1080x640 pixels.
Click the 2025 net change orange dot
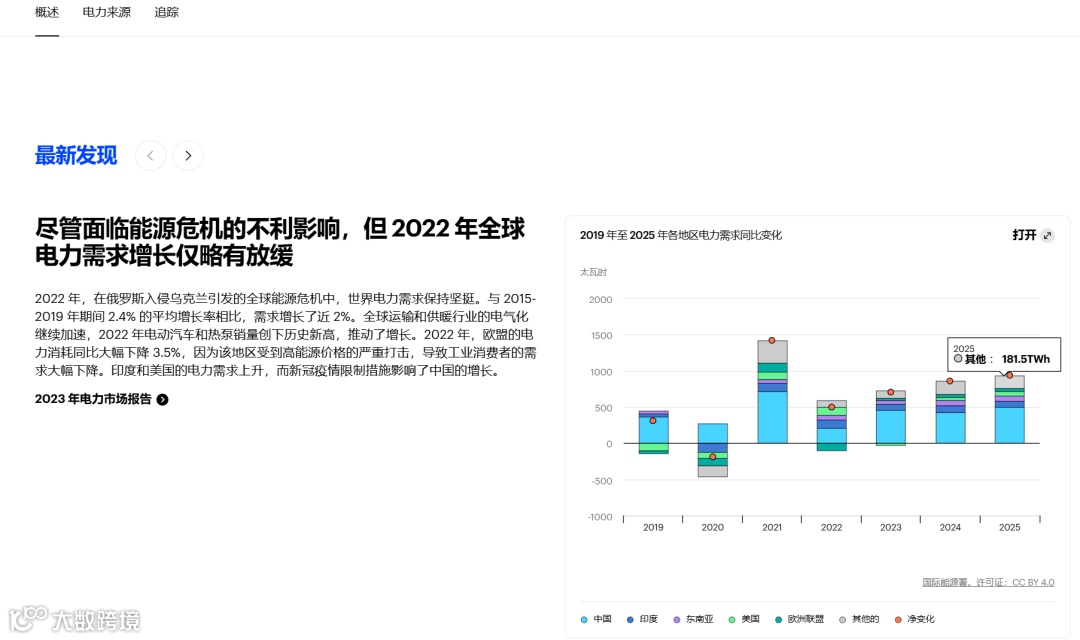coord(1010,375)
